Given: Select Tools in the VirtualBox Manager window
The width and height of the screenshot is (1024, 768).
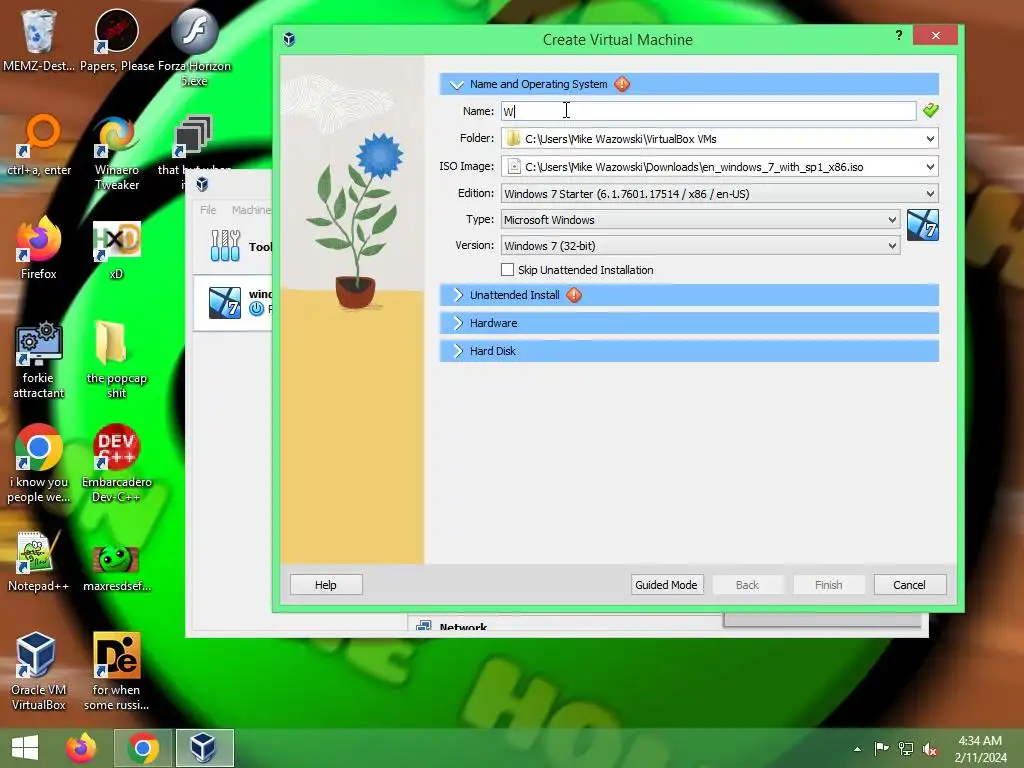Looking at the screenshot, I should coord(233,246).
